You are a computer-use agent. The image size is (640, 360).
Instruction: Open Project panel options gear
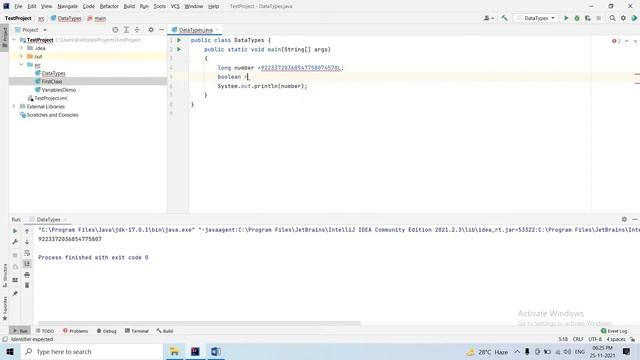click(x=151, y=30)
